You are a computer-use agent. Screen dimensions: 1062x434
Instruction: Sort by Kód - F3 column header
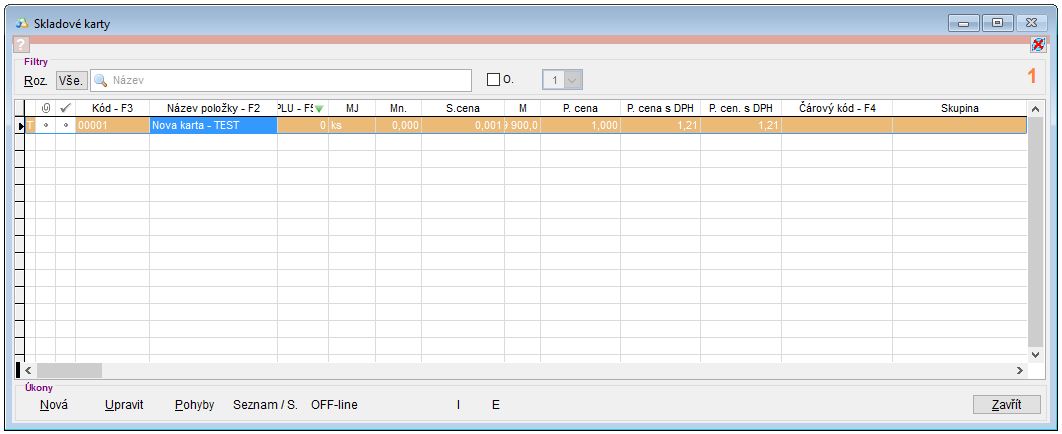[x=112, y=108]
